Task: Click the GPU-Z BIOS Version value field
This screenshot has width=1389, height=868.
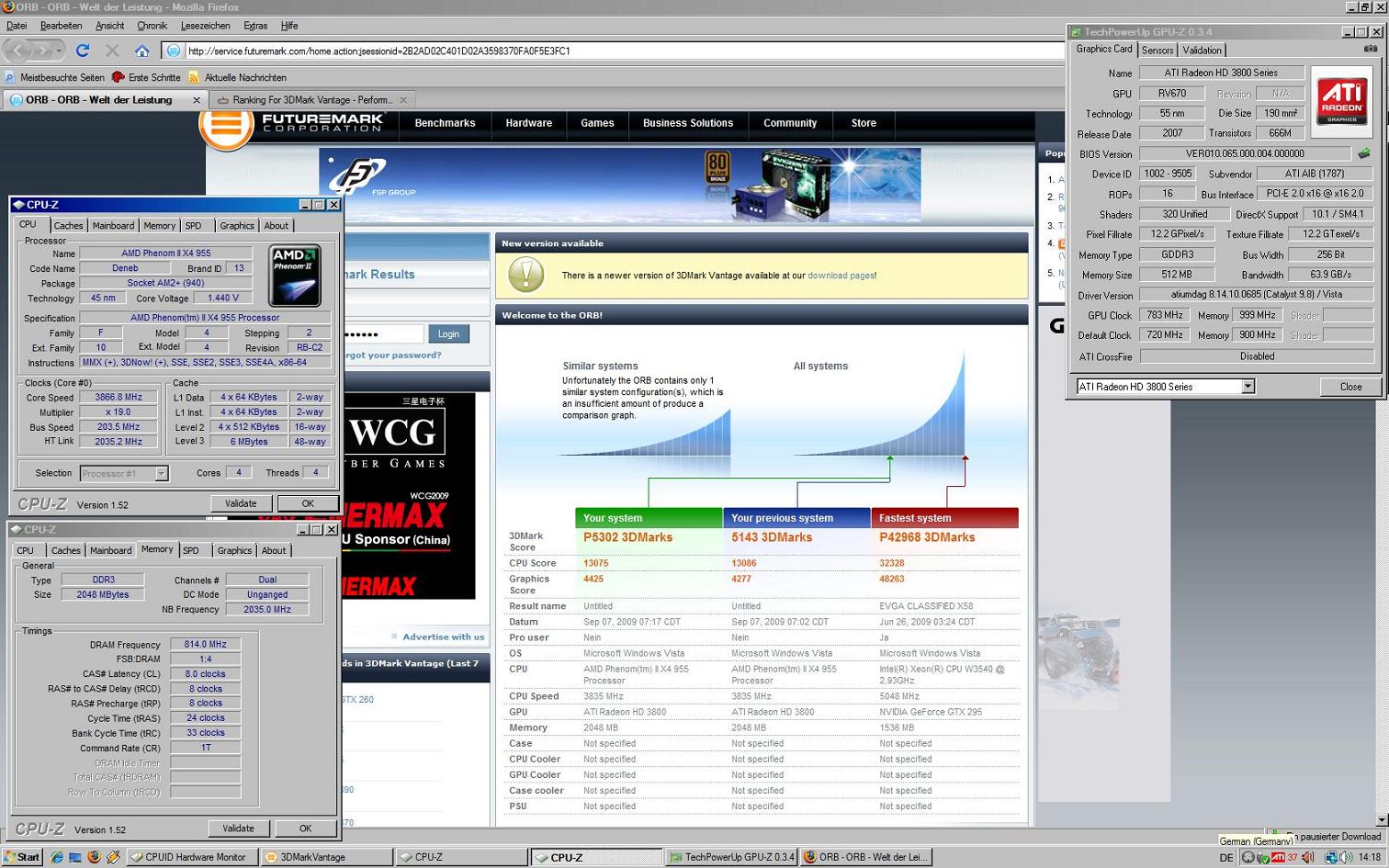Action: [1245, 153]
